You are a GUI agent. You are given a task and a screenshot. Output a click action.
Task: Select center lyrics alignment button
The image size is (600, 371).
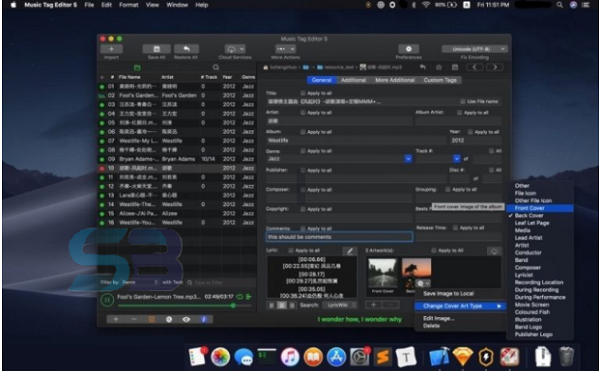click(282, 305)
